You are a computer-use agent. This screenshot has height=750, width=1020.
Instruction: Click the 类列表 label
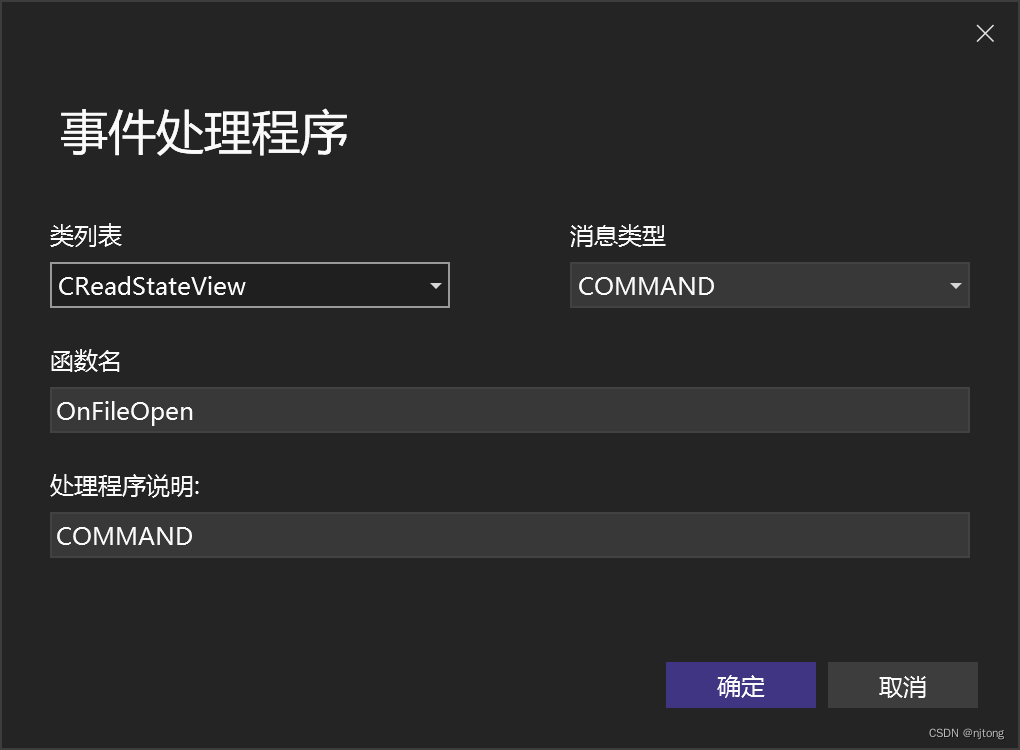pyautogui.click(x=86, y=235)
